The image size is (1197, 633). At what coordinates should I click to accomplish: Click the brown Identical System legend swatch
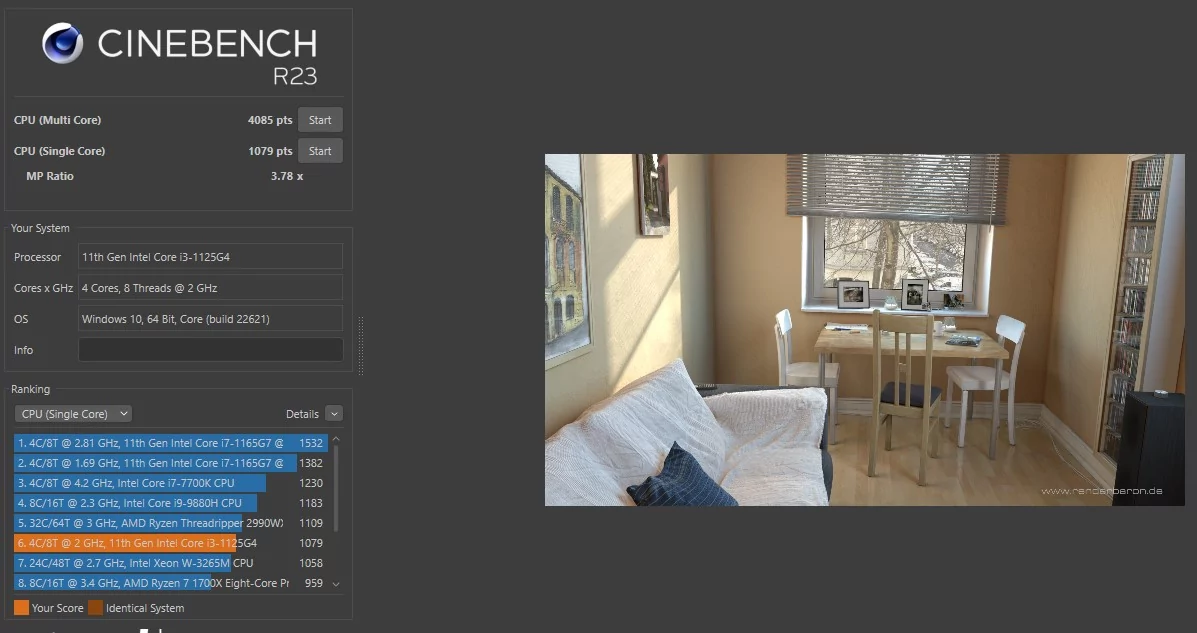[x=95, y=608]
